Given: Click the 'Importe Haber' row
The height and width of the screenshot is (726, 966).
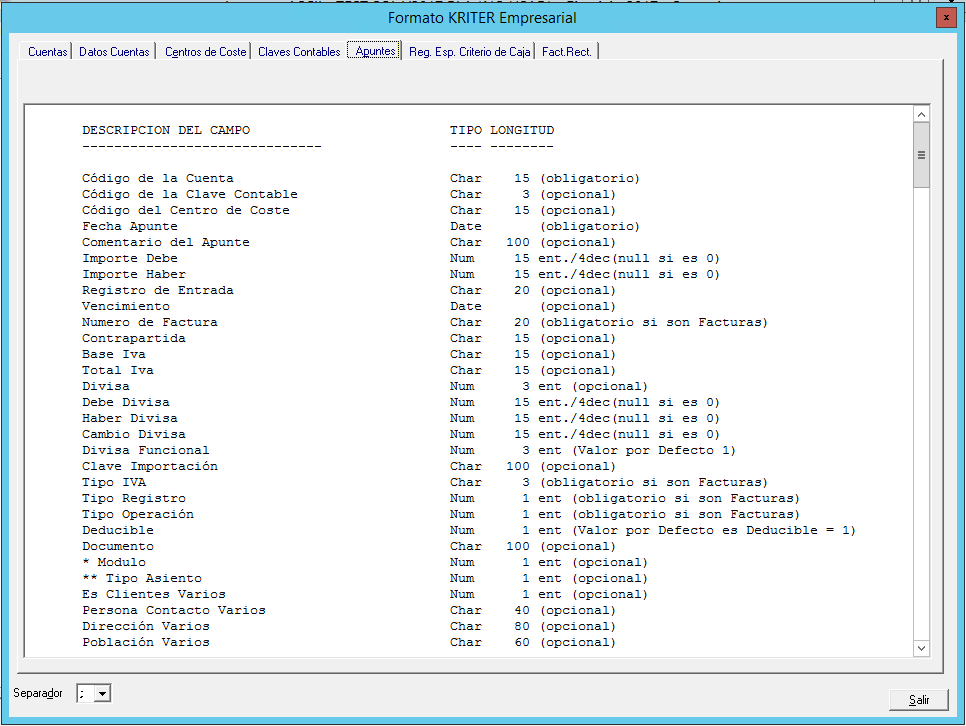Looking at the screenshot, I should tap(401, 274).
